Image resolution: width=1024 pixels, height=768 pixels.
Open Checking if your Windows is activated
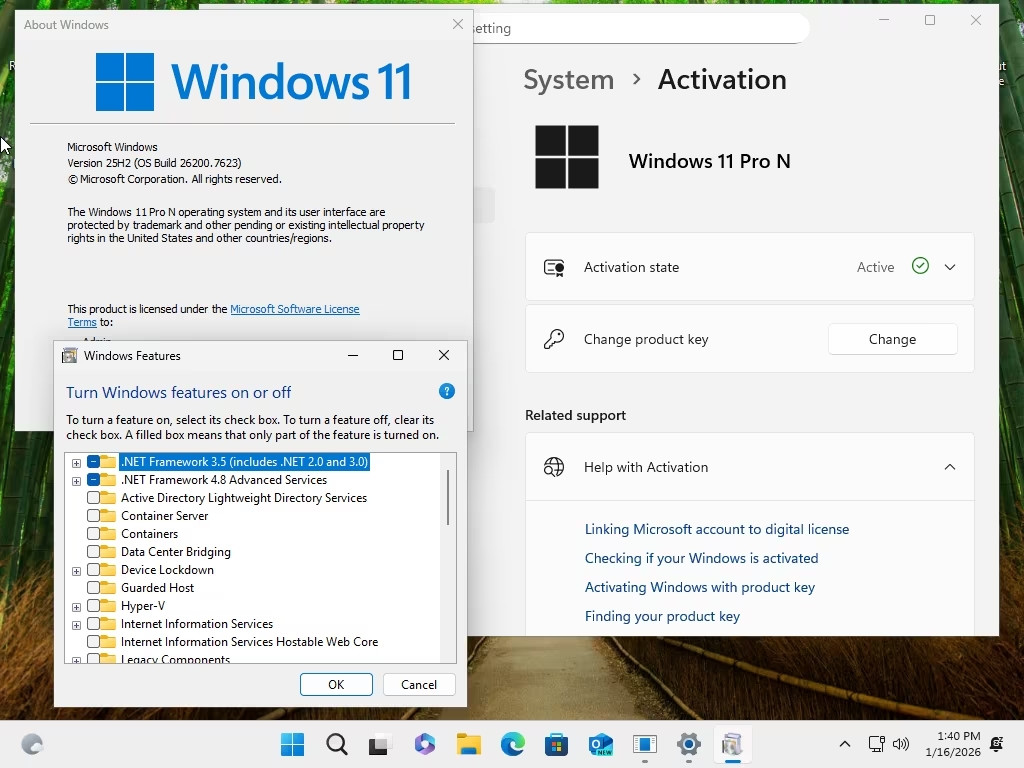(x=701, y=558)
